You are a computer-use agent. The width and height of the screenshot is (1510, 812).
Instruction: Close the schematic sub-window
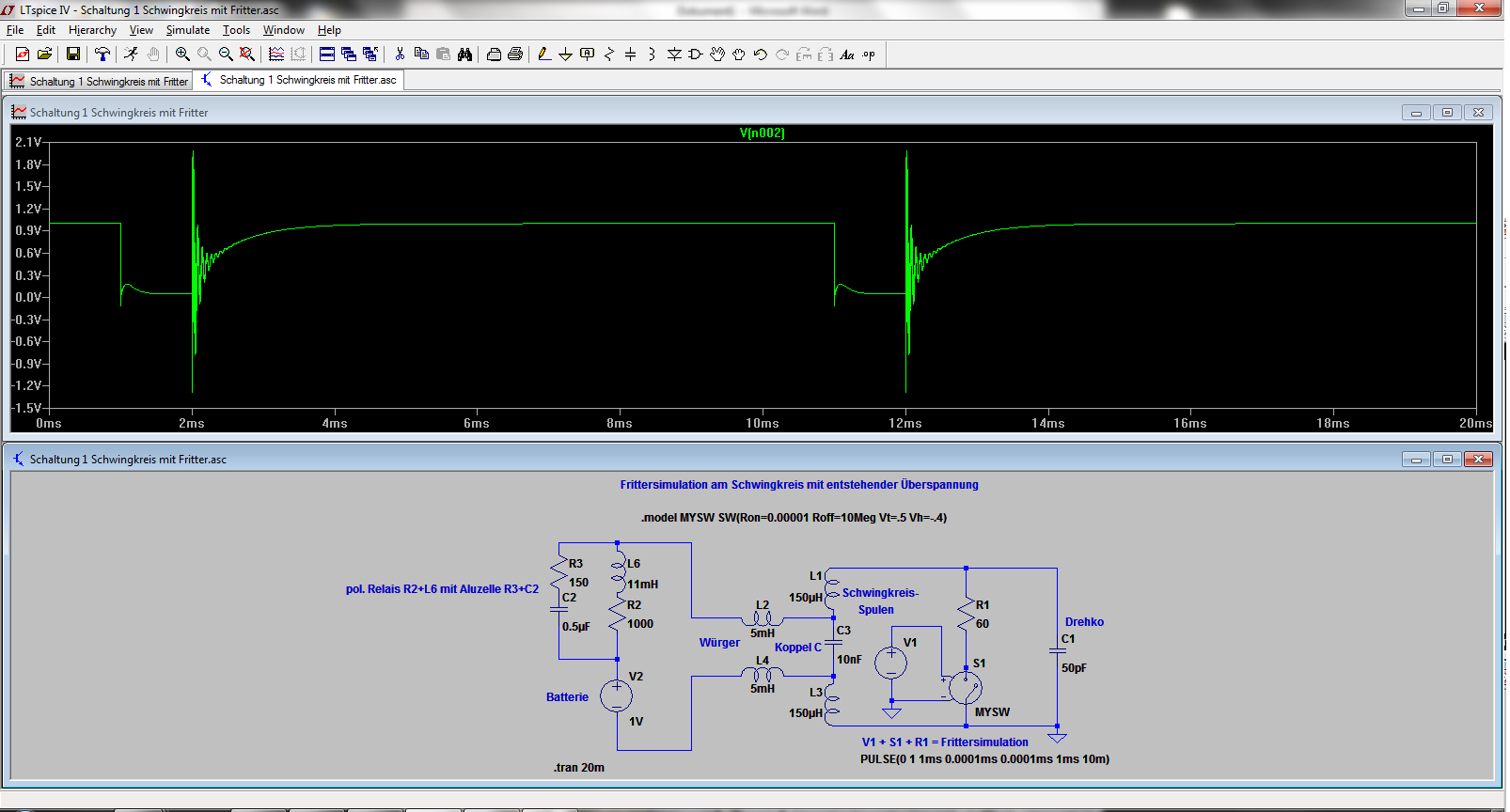(1478, 460)
